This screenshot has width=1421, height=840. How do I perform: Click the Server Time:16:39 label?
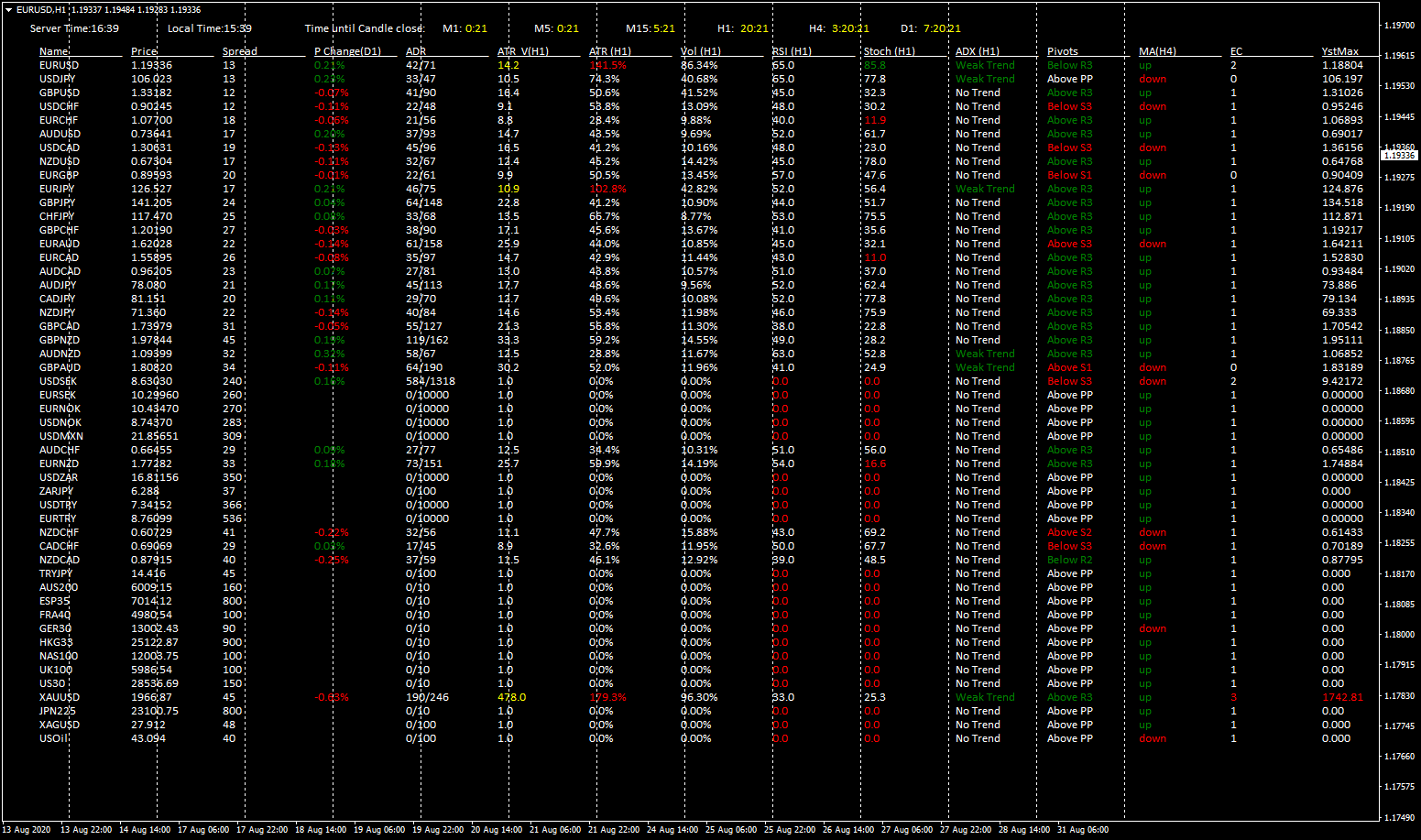click(x=74, y=28)
